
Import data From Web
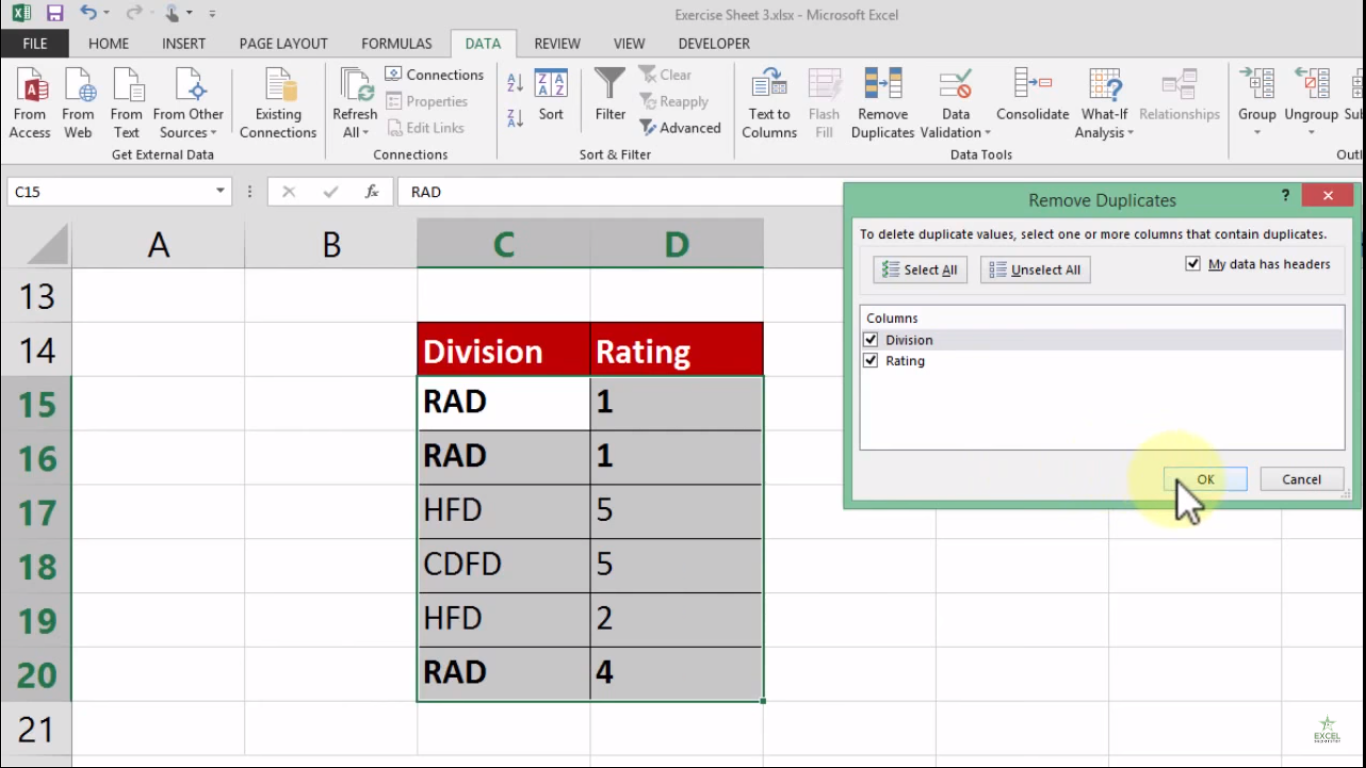[78, 104]
